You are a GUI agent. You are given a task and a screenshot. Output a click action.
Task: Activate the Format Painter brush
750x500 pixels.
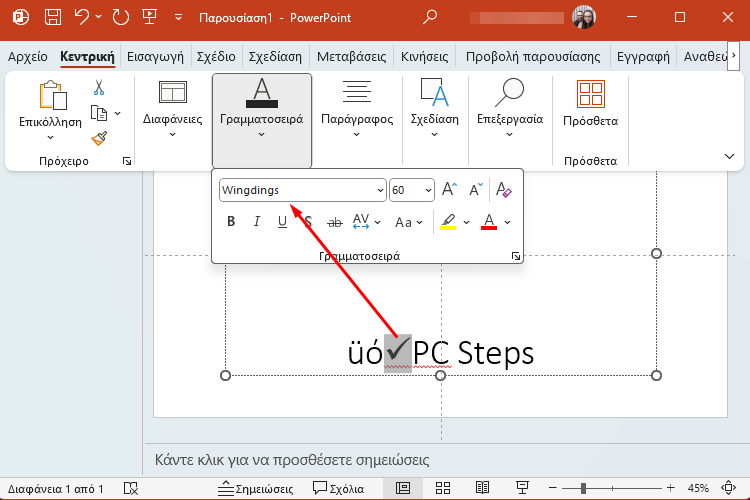coord(99,139)
